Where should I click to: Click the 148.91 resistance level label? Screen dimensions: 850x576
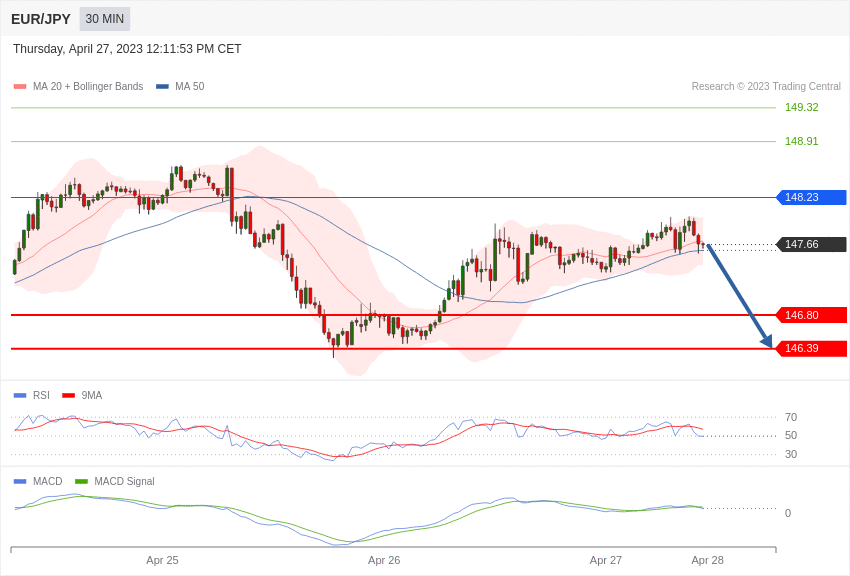801,141
